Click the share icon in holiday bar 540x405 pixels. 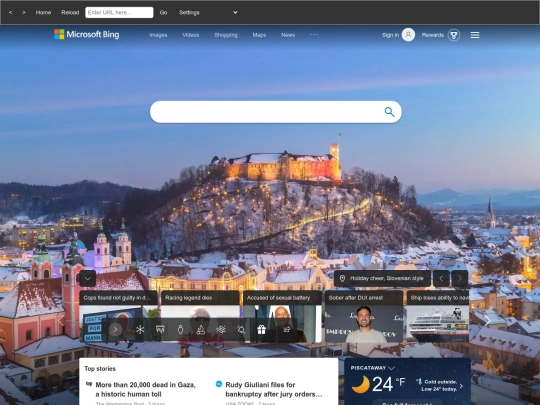click(287, 330)
